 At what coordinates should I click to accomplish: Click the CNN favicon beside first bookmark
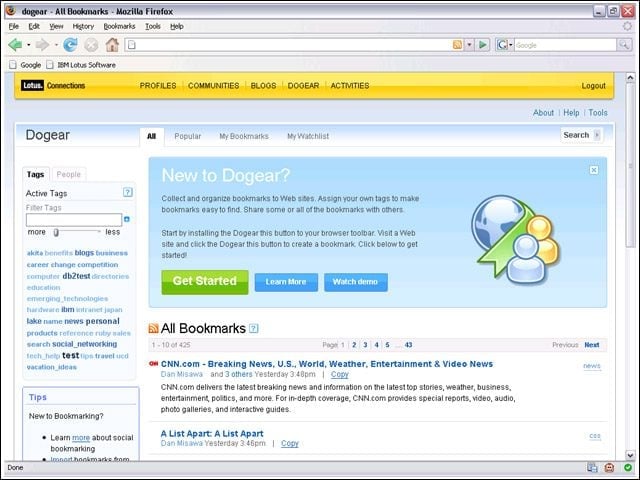pyautogui.click(x=153, y=364)
